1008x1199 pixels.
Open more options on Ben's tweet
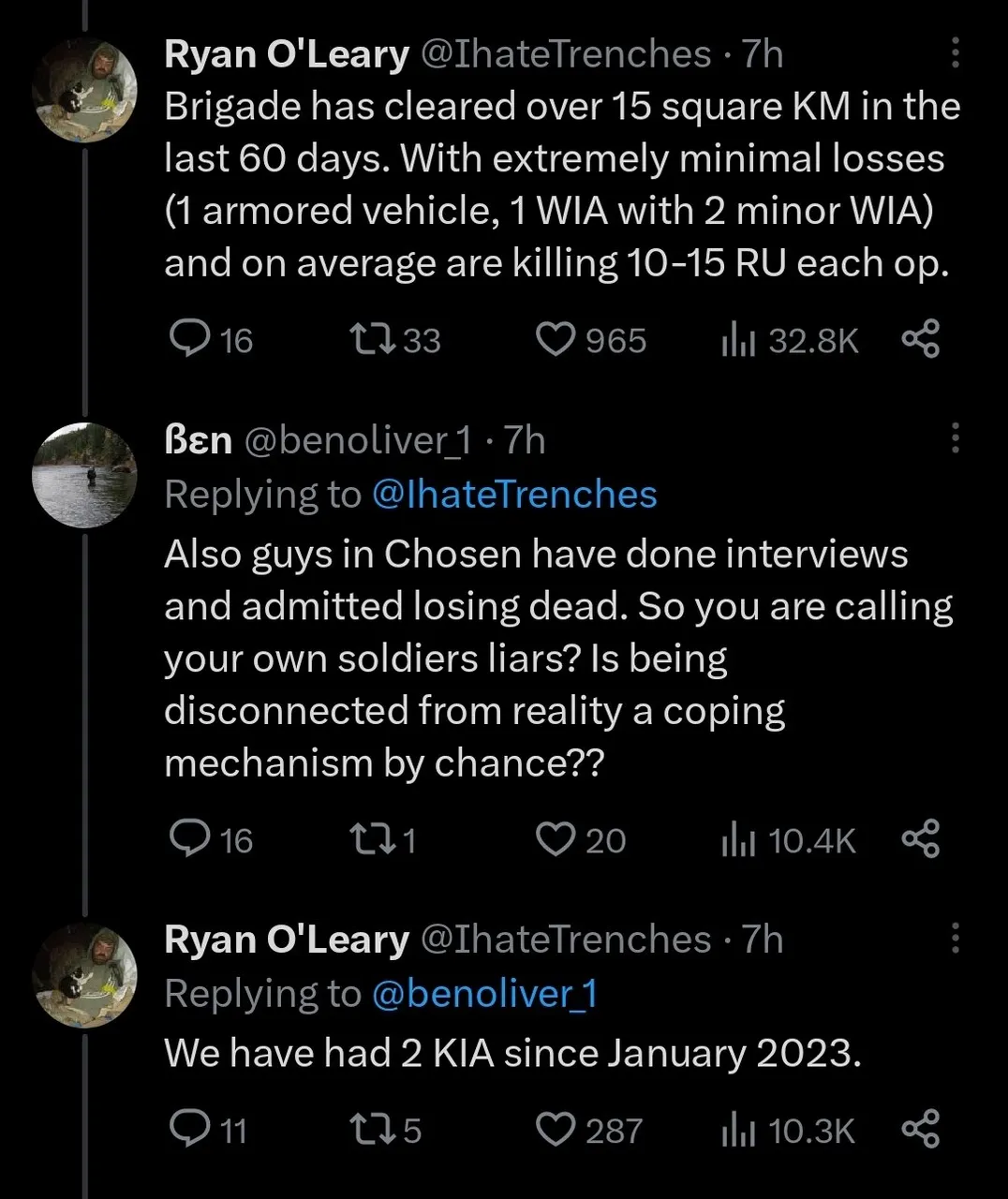tap(955, 438)
